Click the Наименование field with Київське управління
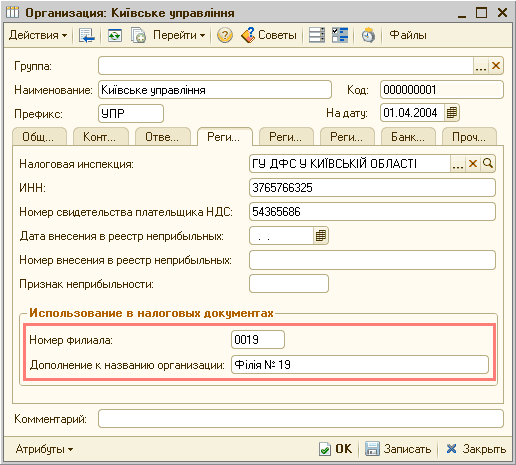Image resolution: width=516 pixels, height=465 pixels. click(215, 90)
